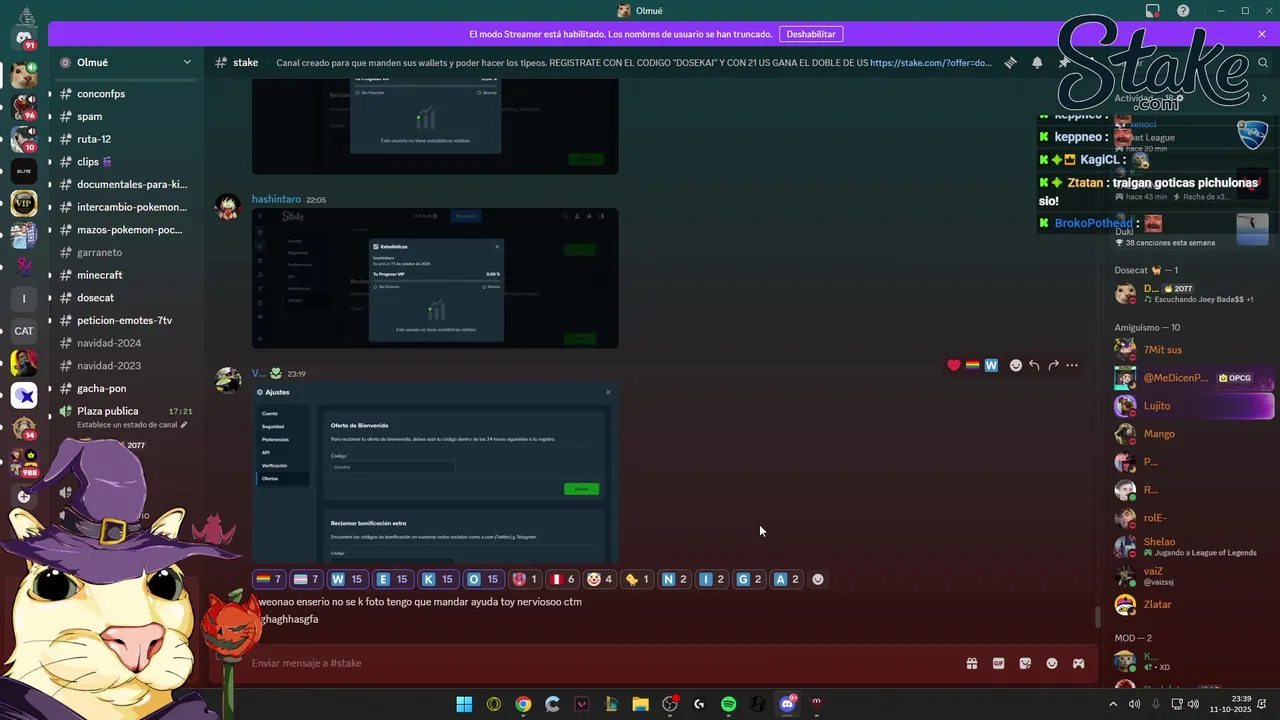Open the game controller apps icon
This screenshot has height=720, width=1280.
tap(1079, 663)
